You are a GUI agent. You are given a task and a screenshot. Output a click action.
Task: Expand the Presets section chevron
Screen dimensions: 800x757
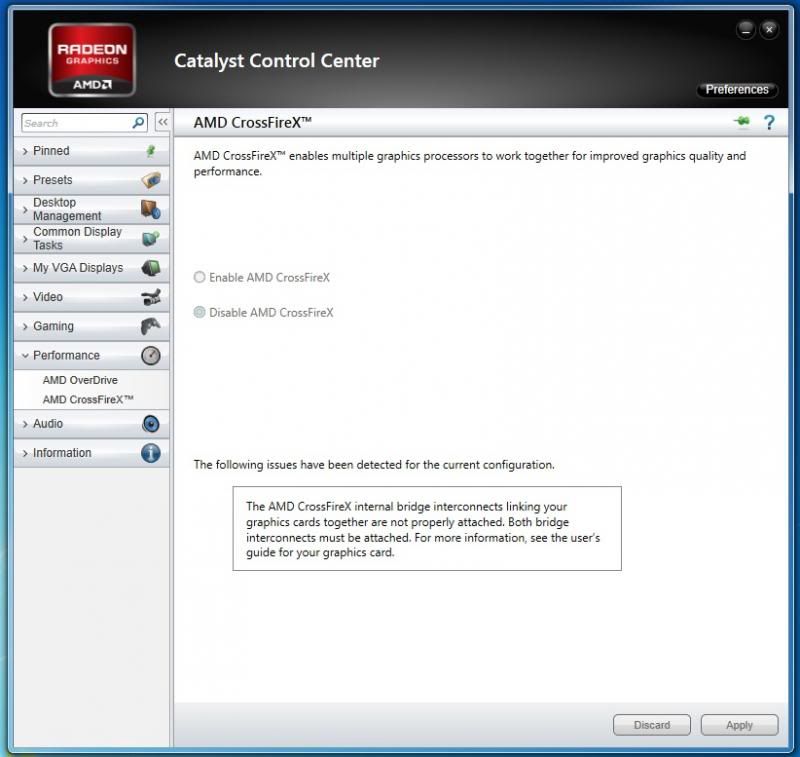[x=25, y=181]
